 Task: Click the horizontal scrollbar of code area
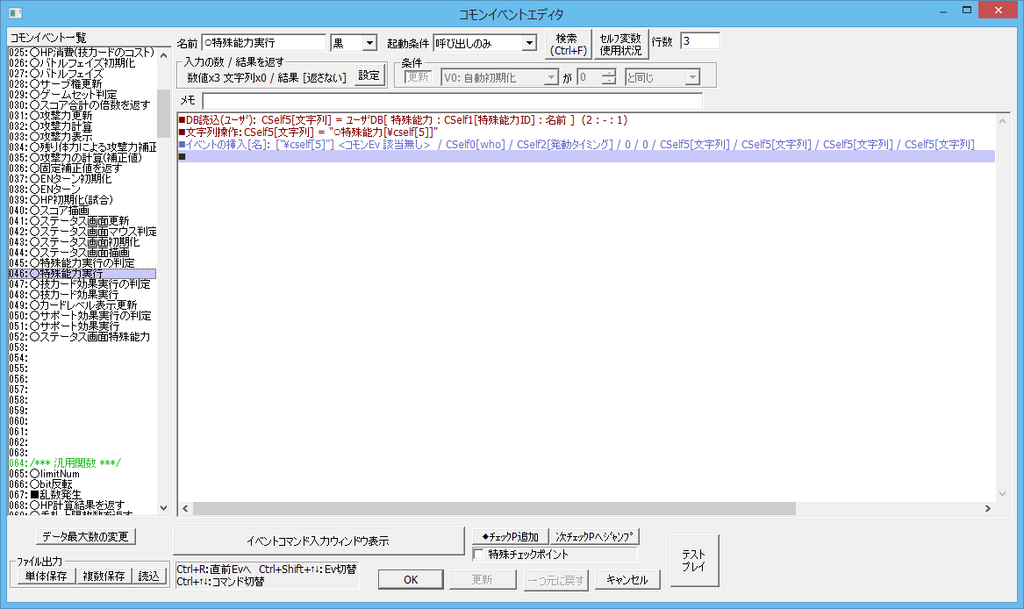tap(494, 508)
